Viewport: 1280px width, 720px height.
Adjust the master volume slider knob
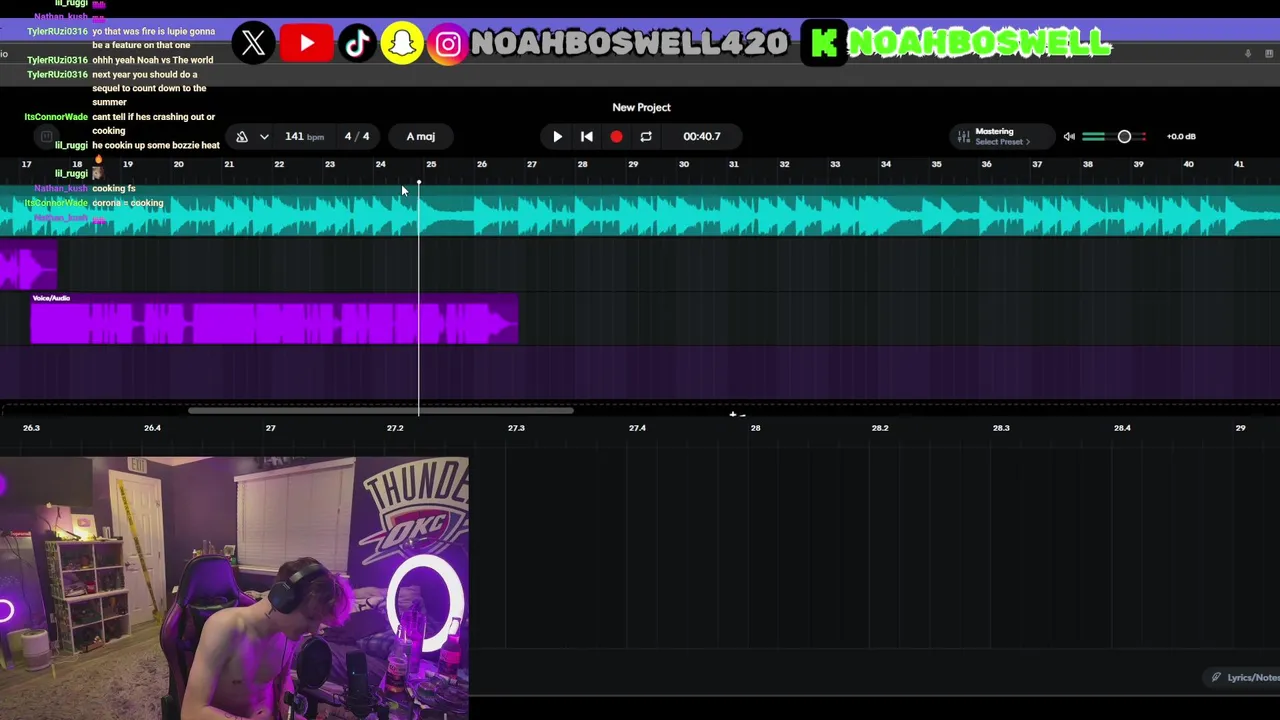[1124, 137]
